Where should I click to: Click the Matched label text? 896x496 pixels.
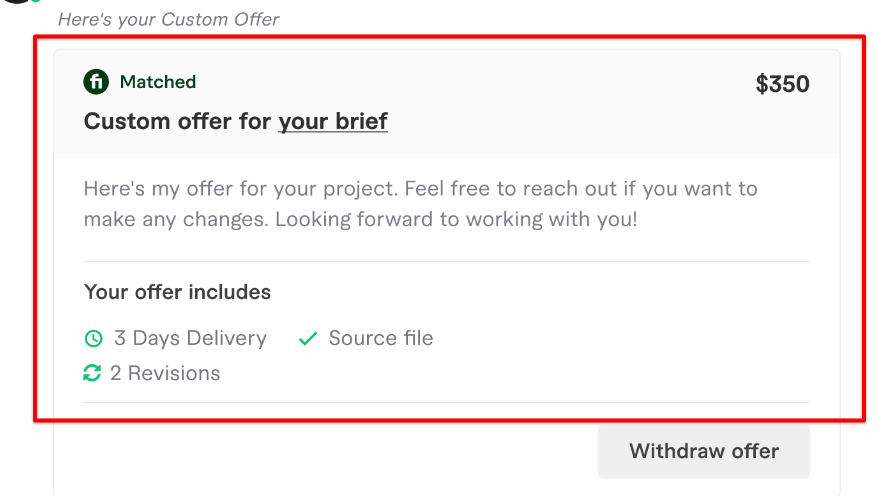pos(158,82)
